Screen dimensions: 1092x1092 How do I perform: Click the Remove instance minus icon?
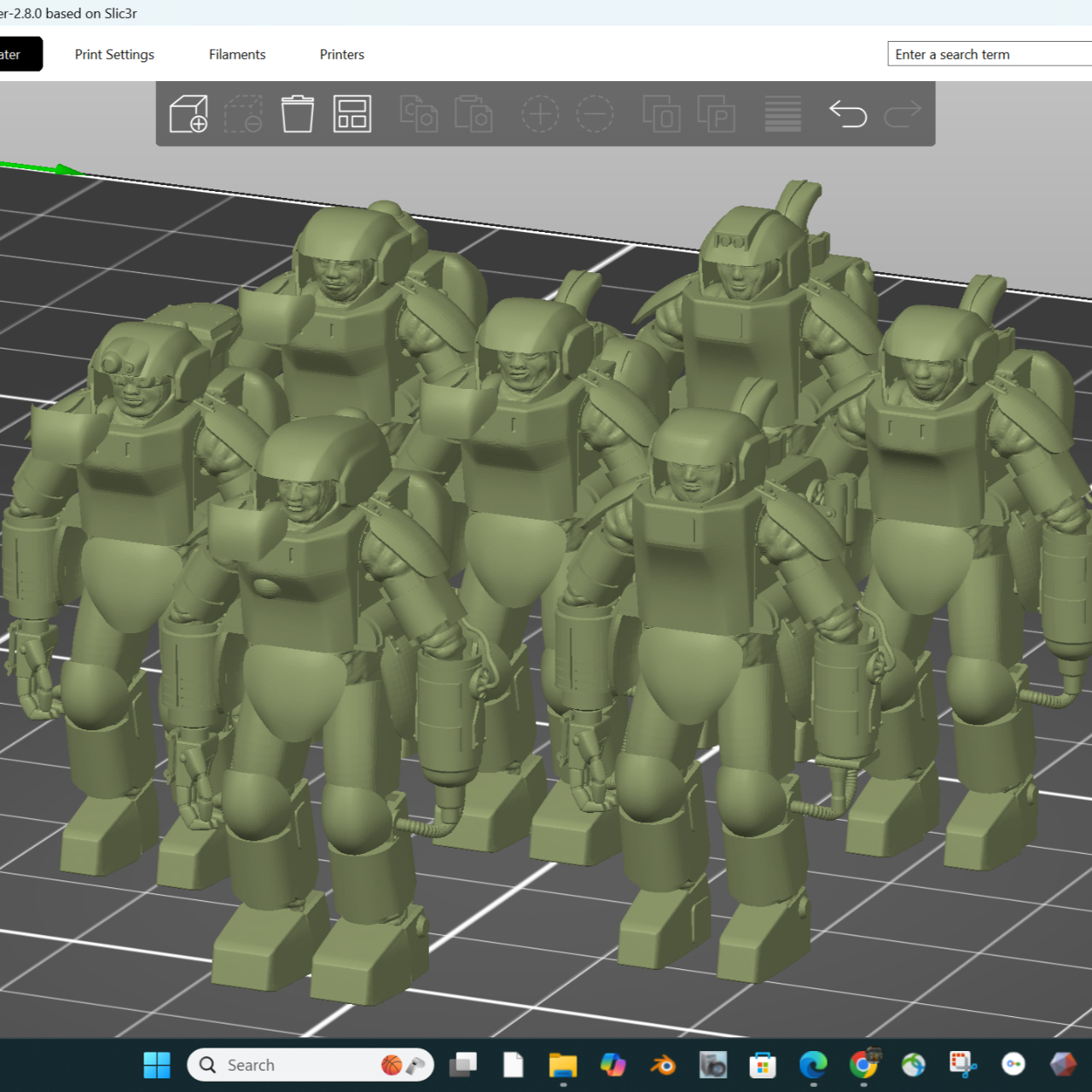point(595,113)
